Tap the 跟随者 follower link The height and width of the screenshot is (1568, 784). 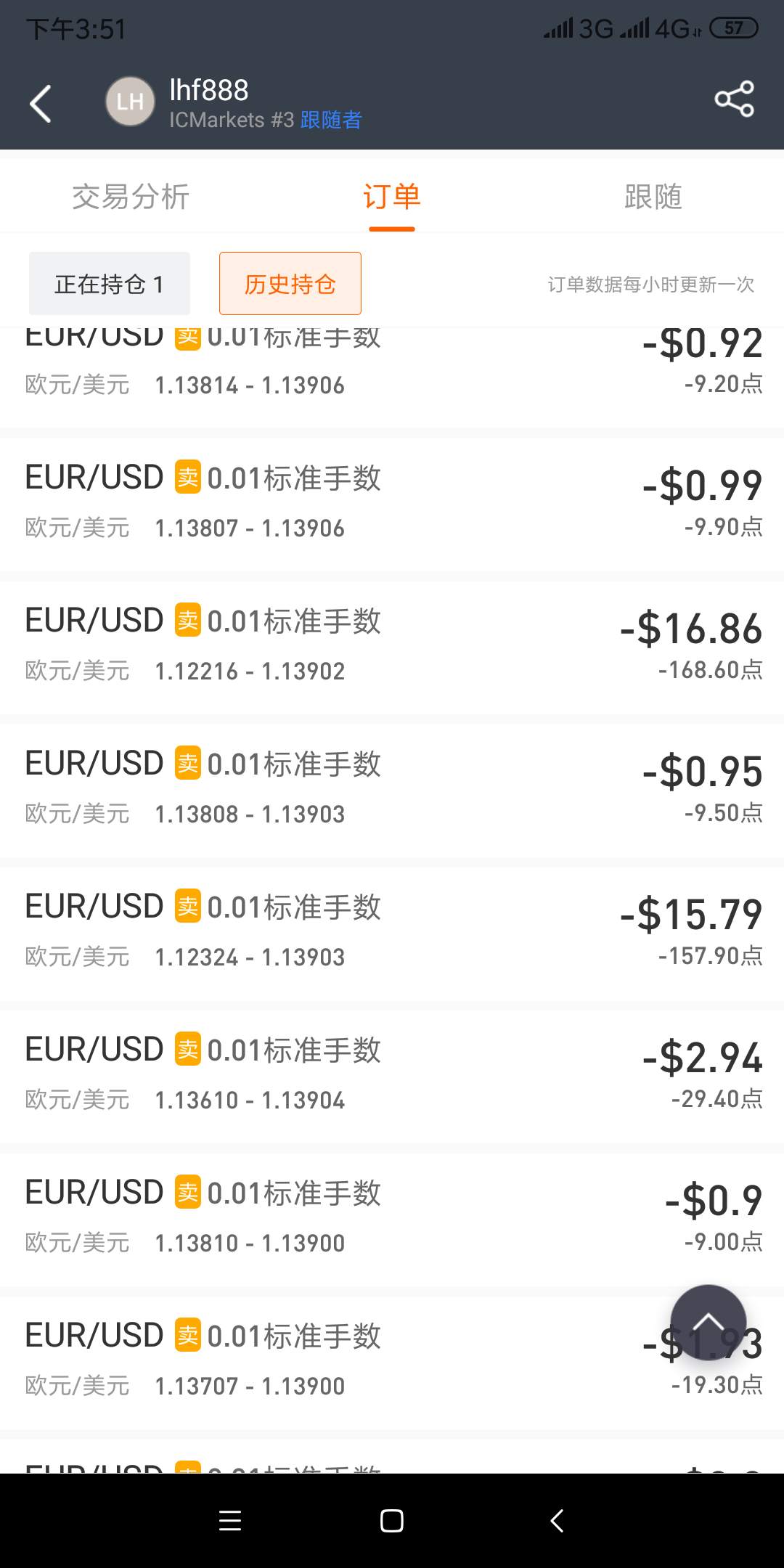pyautogui.click(x=331, y=120)
